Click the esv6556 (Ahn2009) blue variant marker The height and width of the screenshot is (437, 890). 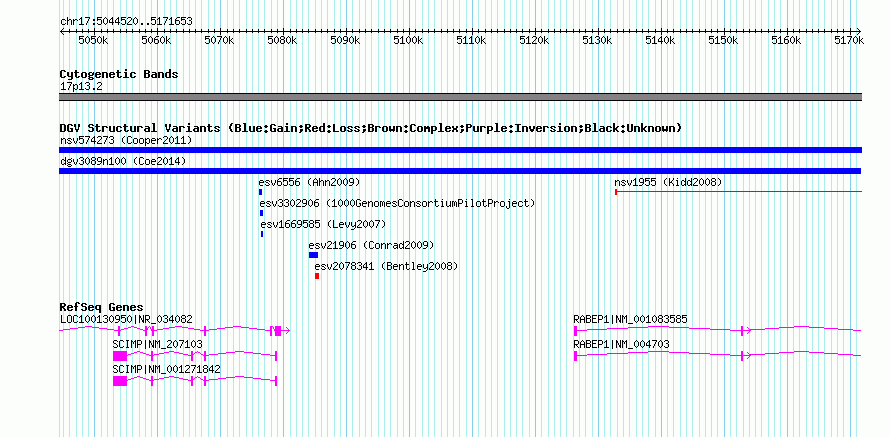(x=261, y=192)
